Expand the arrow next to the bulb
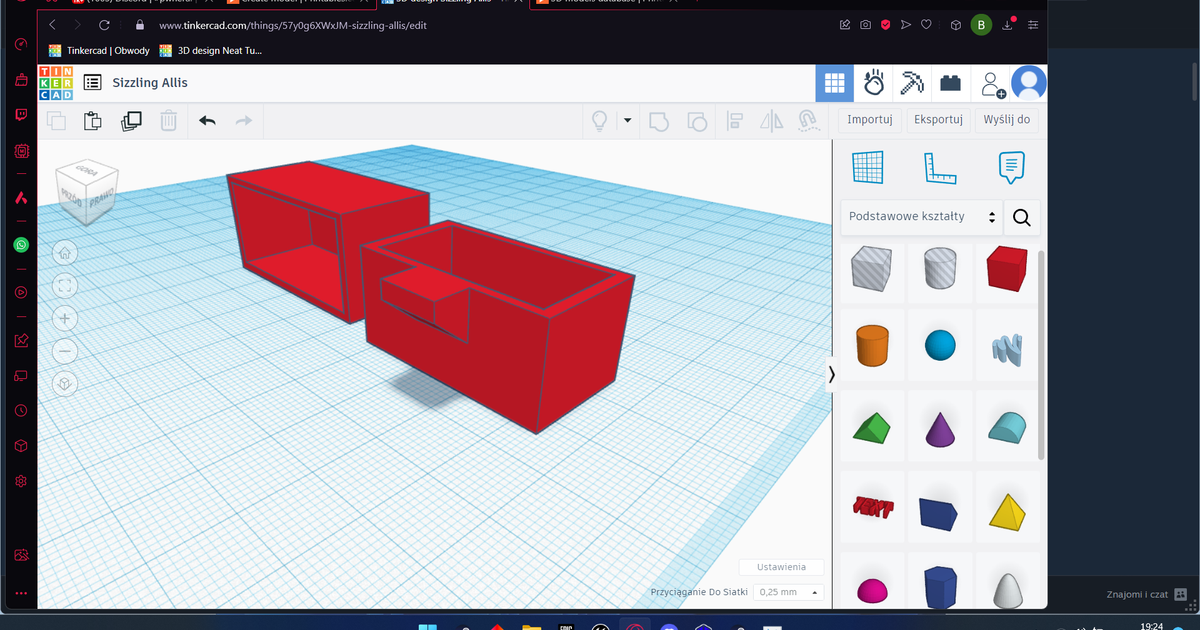Image resolution: width=1200 pixels, height=630 pixels. 627,120
